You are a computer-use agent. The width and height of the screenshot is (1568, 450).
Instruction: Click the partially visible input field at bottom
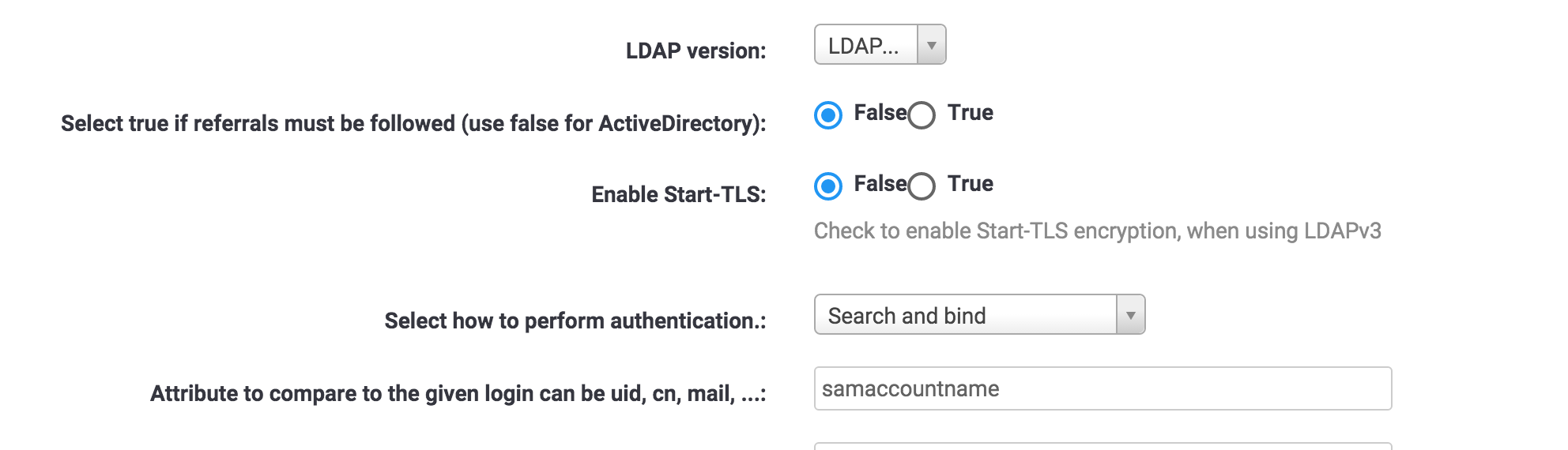[x=1102, y=446]
